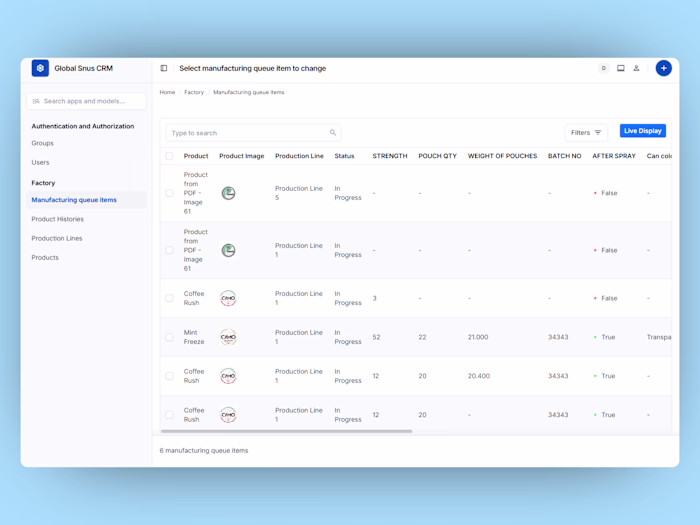Click the Live Display button
This screenshot has width=700, height=525.
point(643,131)
